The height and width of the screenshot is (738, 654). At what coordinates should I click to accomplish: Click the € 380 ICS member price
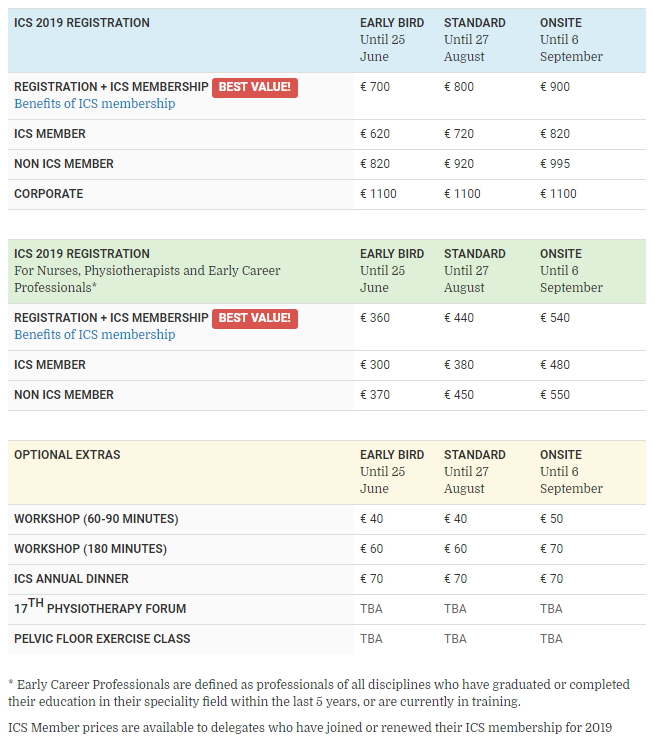coord(459,365)
